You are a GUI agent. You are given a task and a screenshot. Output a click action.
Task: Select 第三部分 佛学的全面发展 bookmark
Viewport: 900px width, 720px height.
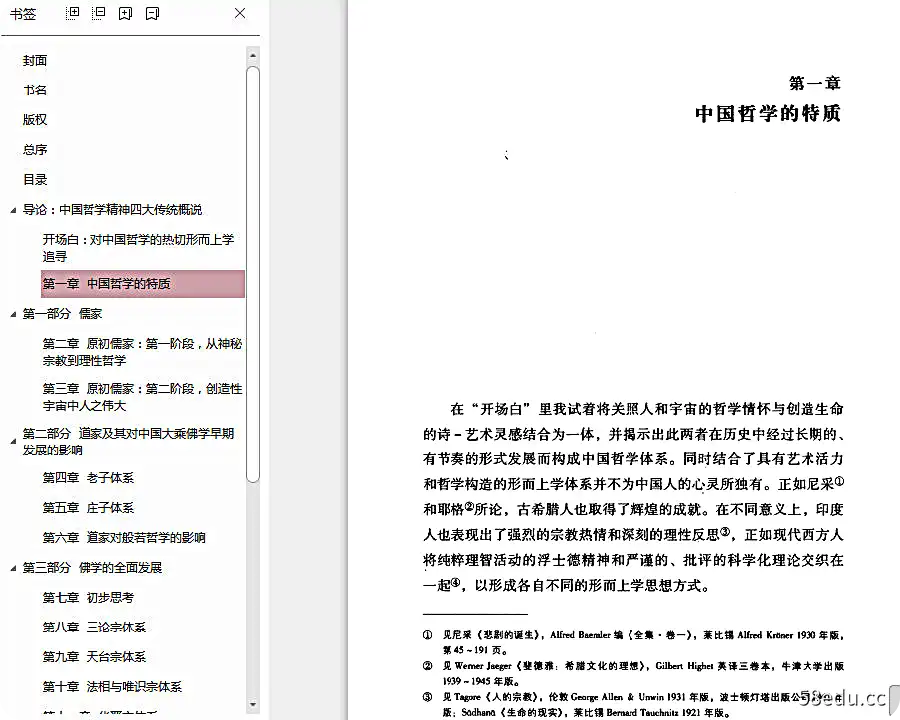point(92,568)
